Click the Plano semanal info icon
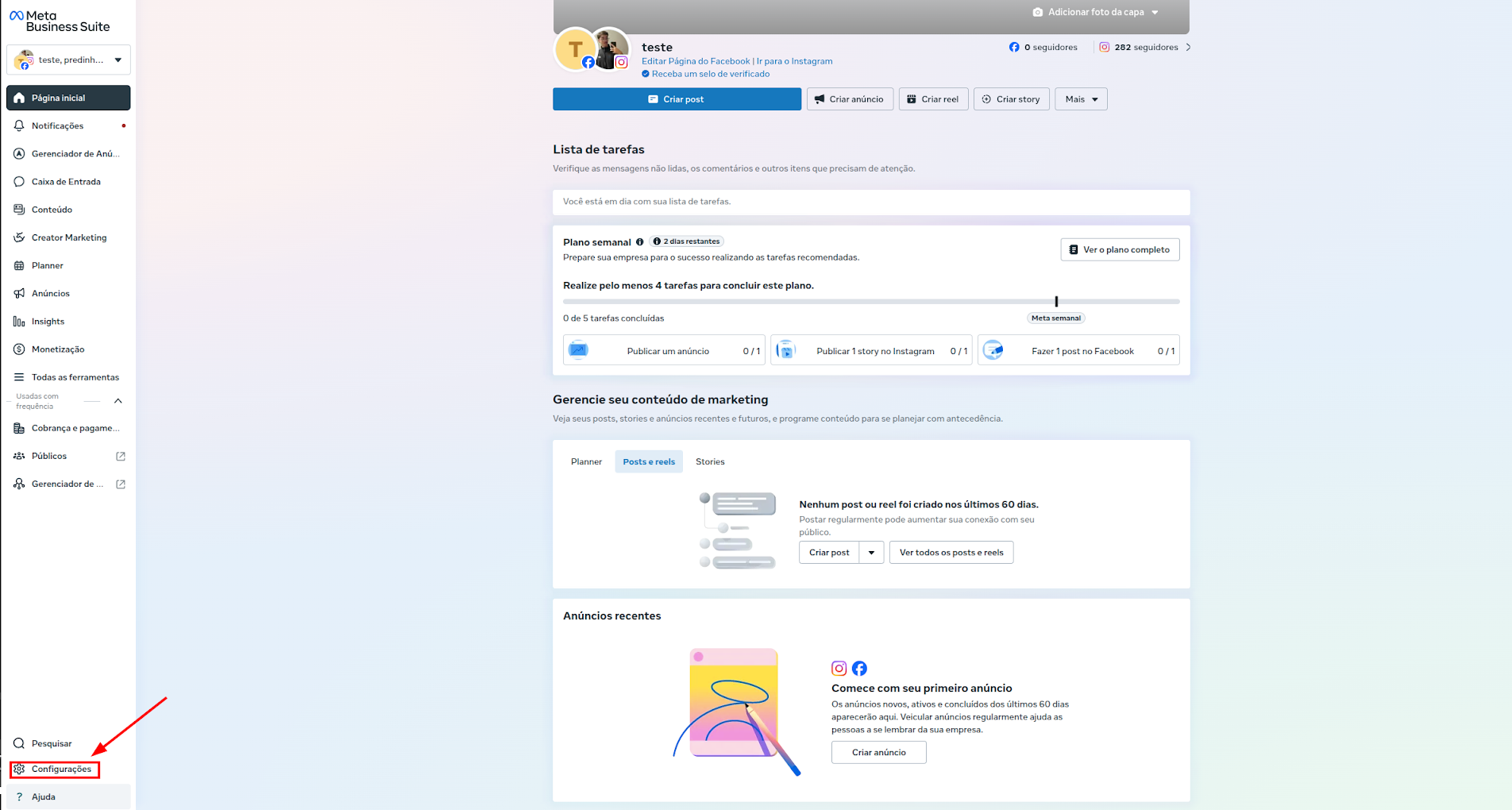The height and width of the screenshot is (810, 1512). tap(639, 242)
